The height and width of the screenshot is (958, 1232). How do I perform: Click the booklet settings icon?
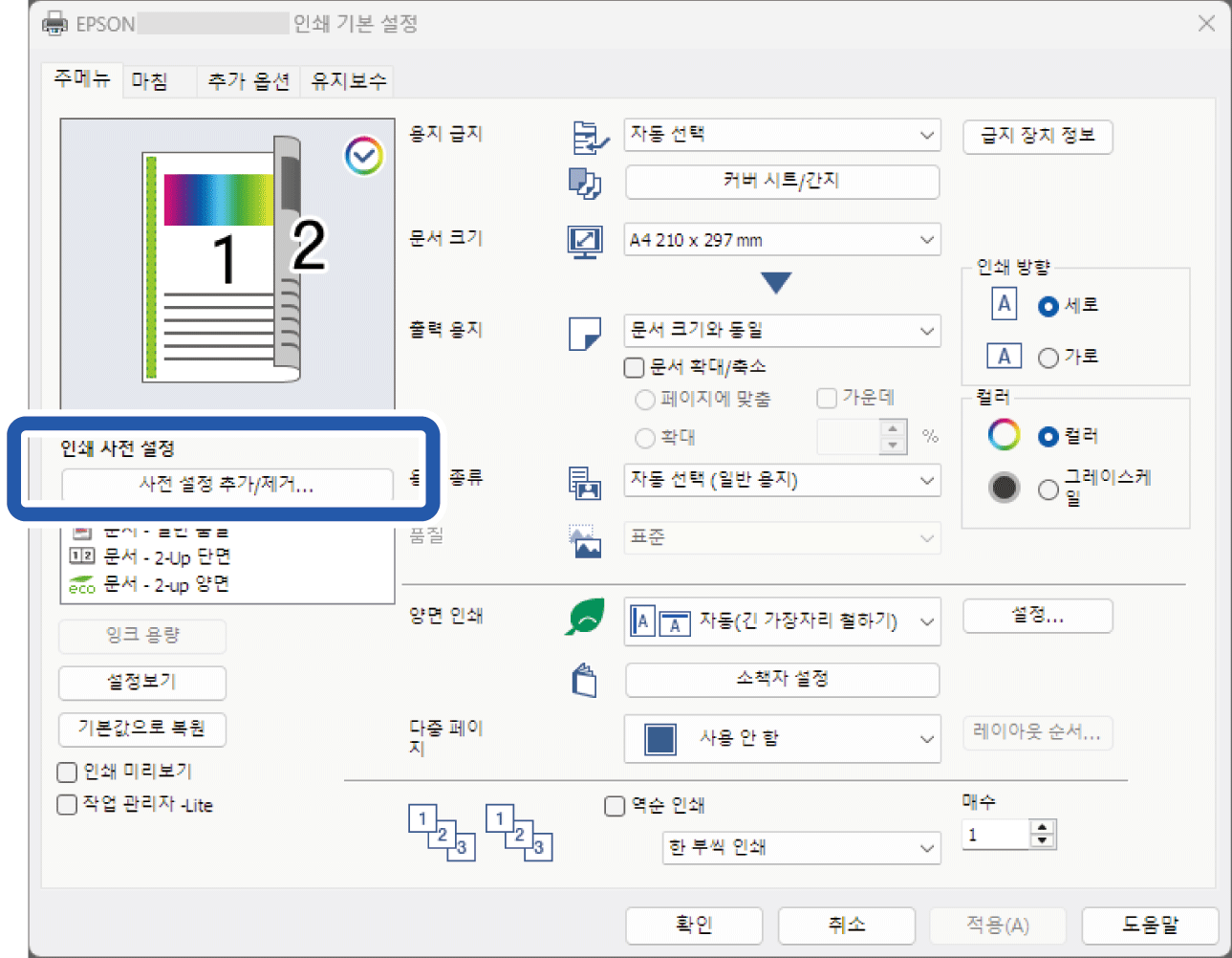click(584, 681)
